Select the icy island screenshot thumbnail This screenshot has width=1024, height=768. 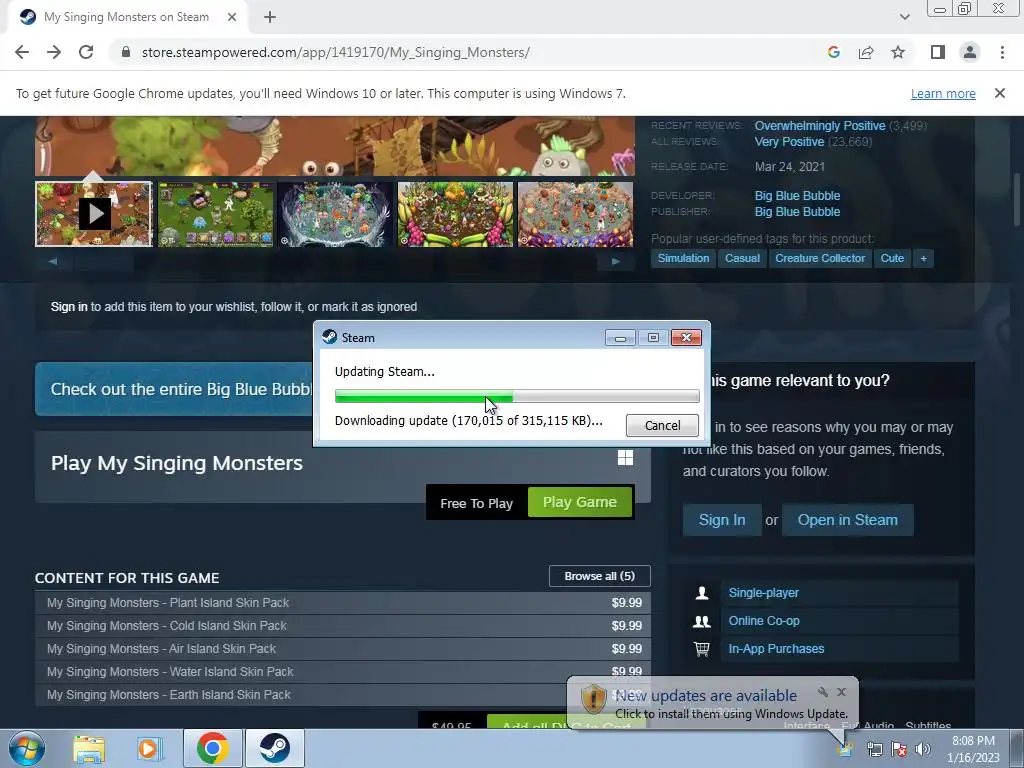336,214
